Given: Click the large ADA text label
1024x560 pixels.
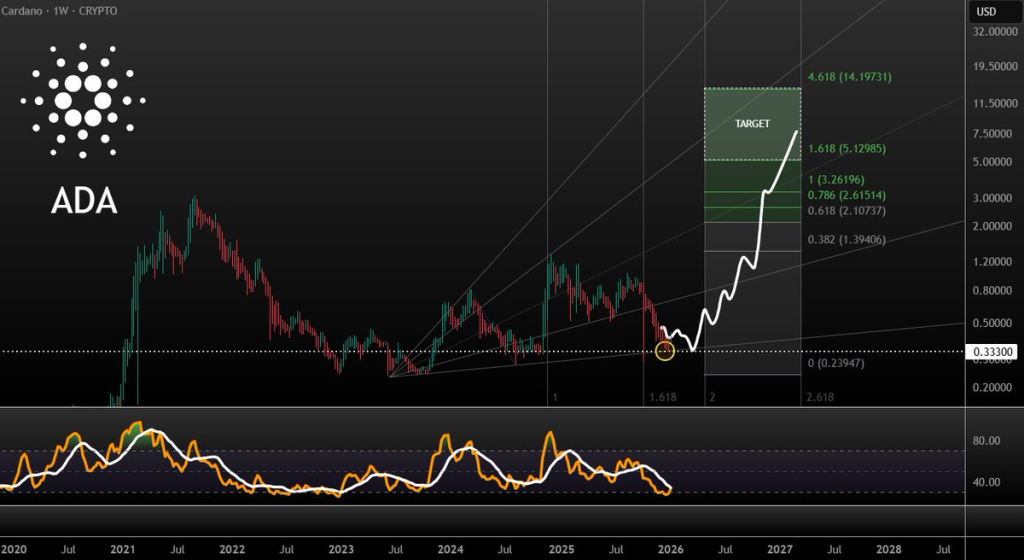Looking at the screenshot, I should click(x=84, y=201).
